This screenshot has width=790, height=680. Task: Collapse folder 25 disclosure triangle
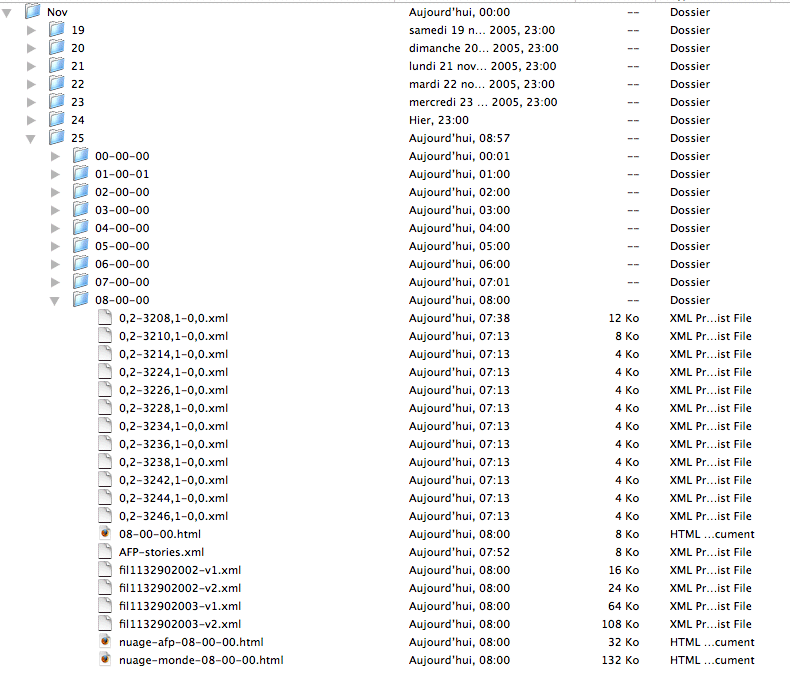pyautogui.click(x=31, y=139)
